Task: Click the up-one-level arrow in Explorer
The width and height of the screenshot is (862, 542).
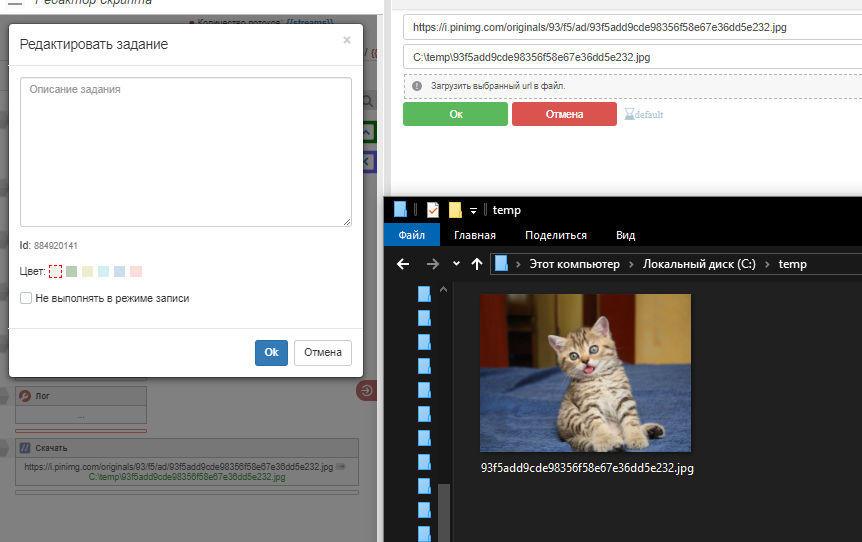Action: click(x=477, y=264)
